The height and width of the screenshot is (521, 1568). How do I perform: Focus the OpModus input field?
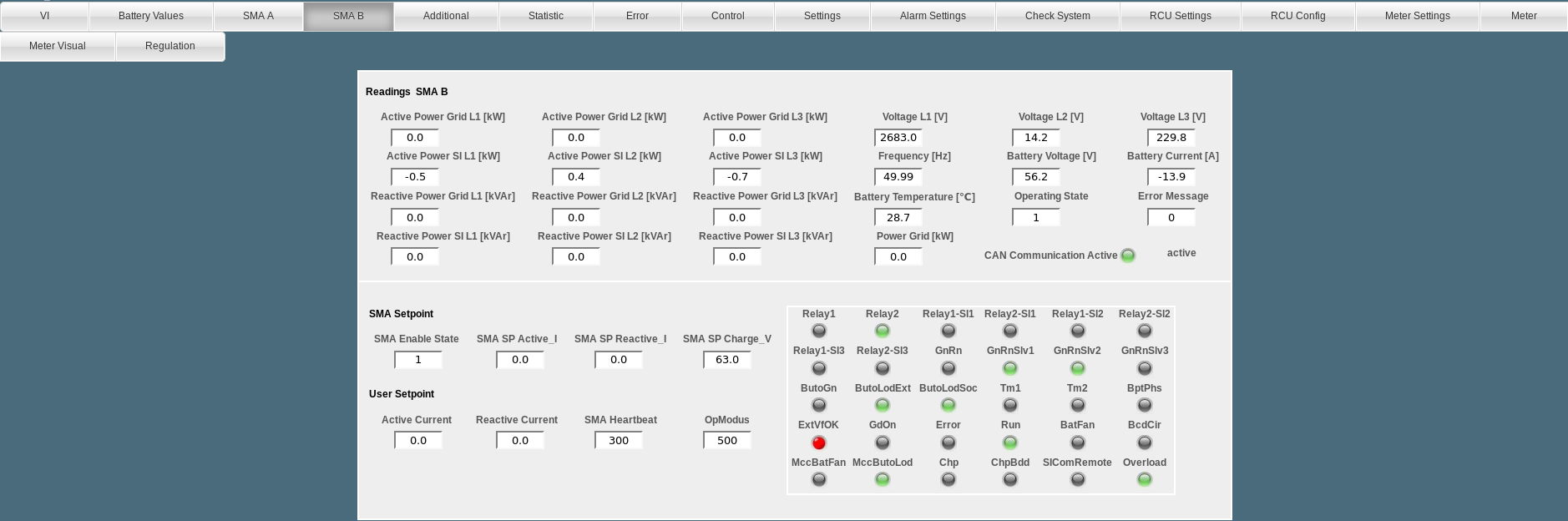pyautogui.click(x=726, y=440)
